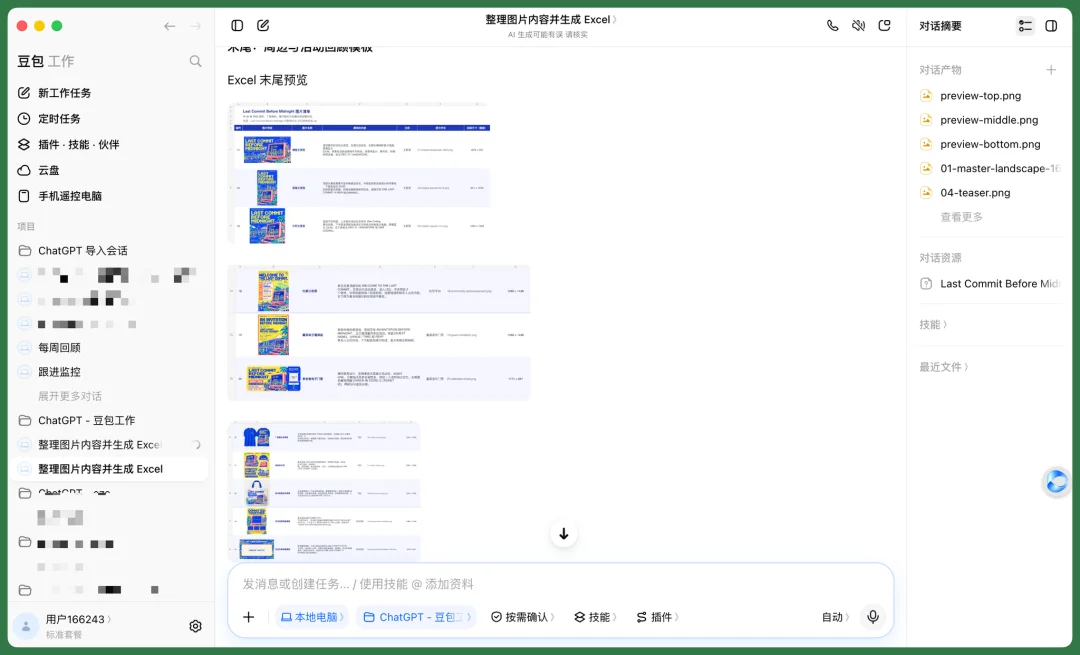Open the 自动 mode dropdown
This screenshot has height=655, width=1080.
[x=835, y=617]
